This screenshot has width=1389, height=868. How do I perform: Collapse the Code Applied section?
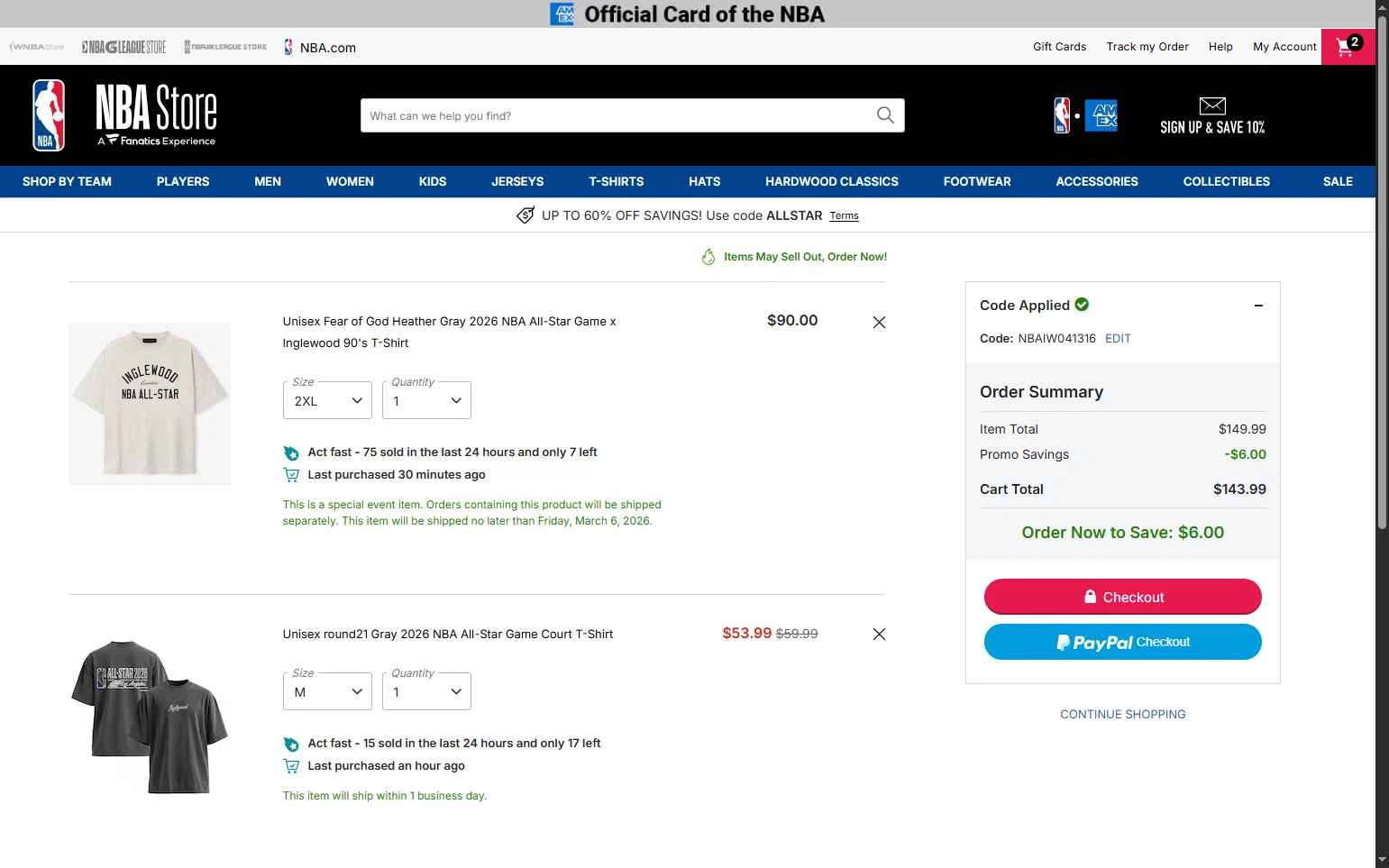1258,306
